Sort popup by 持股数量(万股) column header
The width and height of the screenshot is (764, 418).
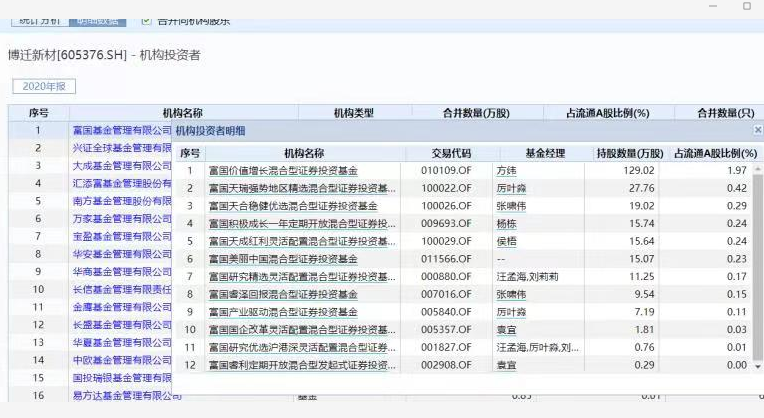pos(630,153)
